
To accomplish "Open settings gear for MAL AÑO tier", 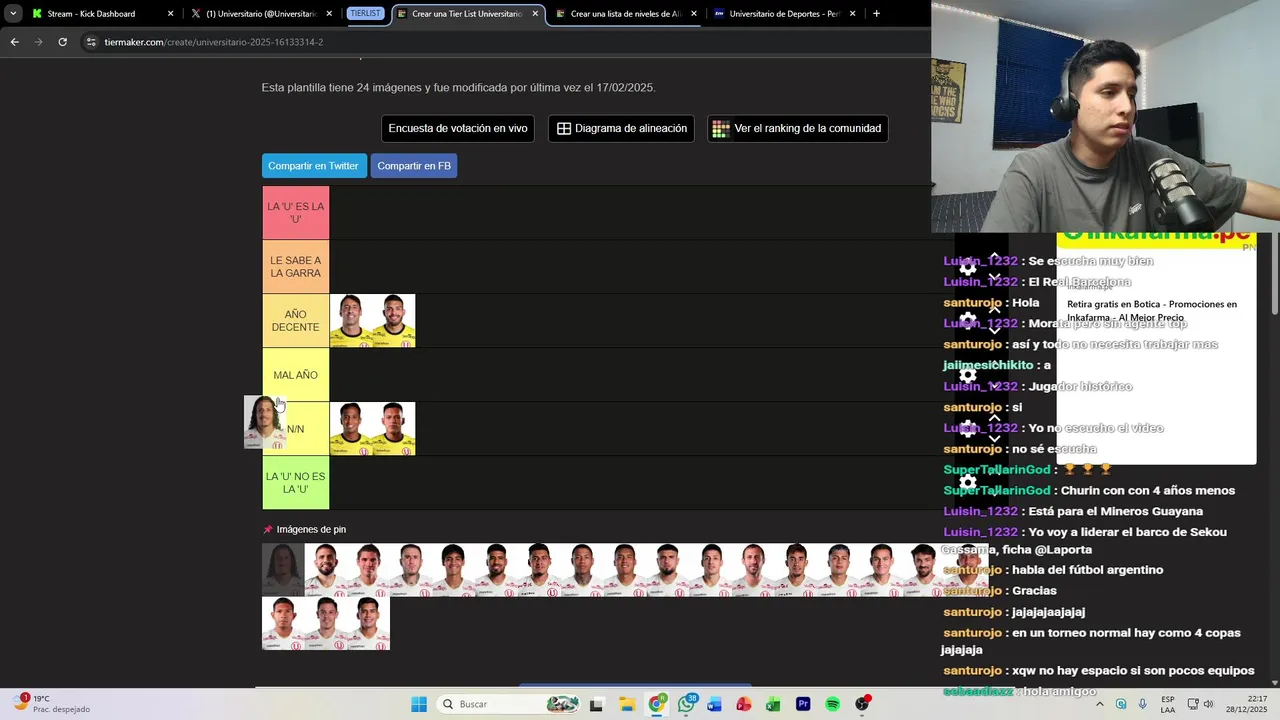I will pos(968,375).
